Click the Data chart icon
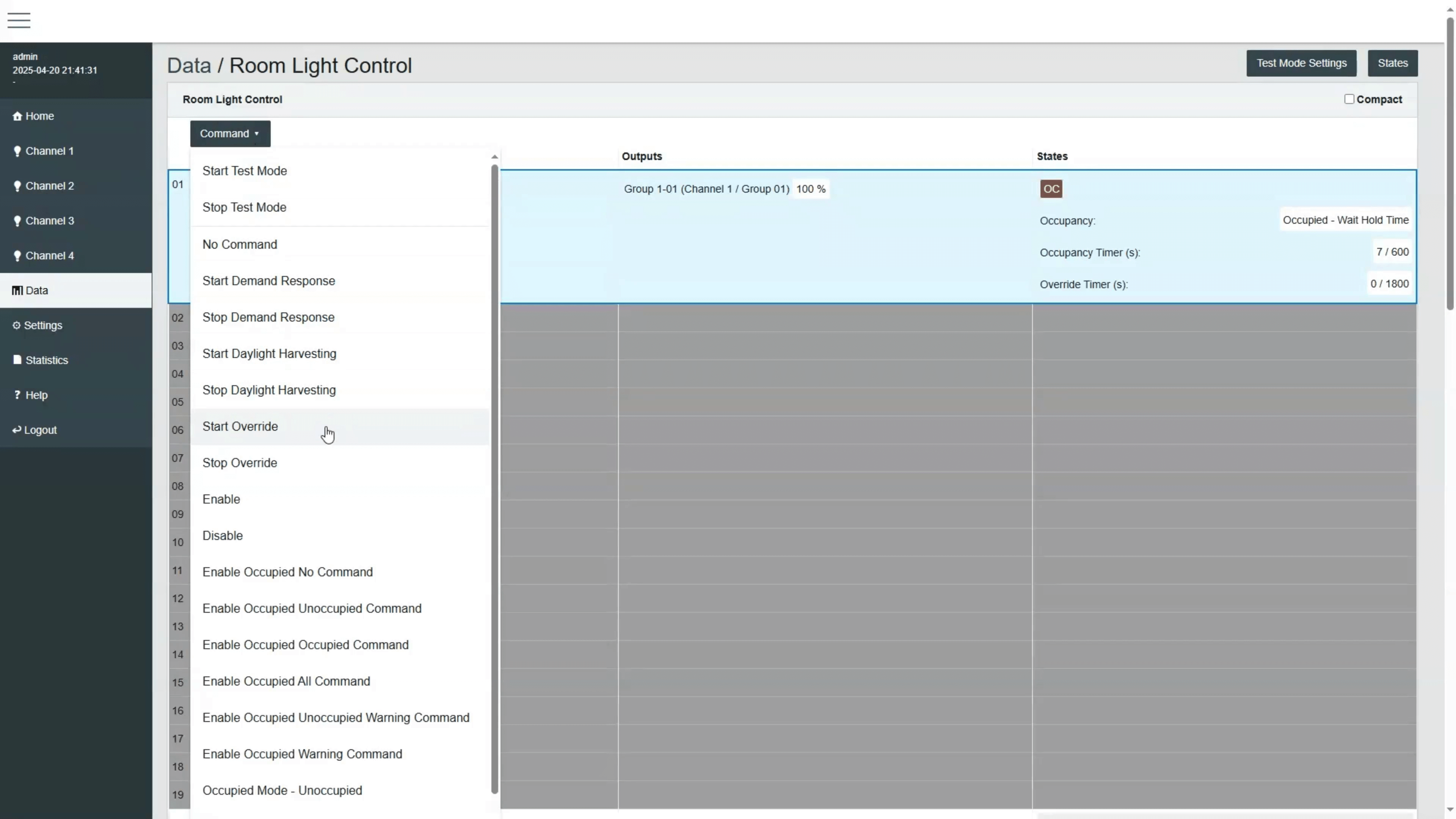1456x819 pixels. pos(17,290)
